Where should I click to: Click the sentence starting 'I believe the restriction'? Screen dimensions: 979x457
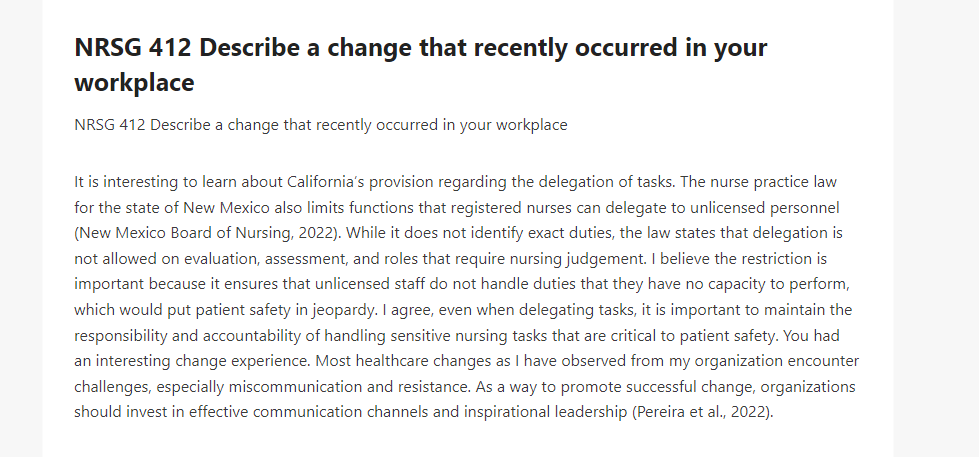[462, 284]
